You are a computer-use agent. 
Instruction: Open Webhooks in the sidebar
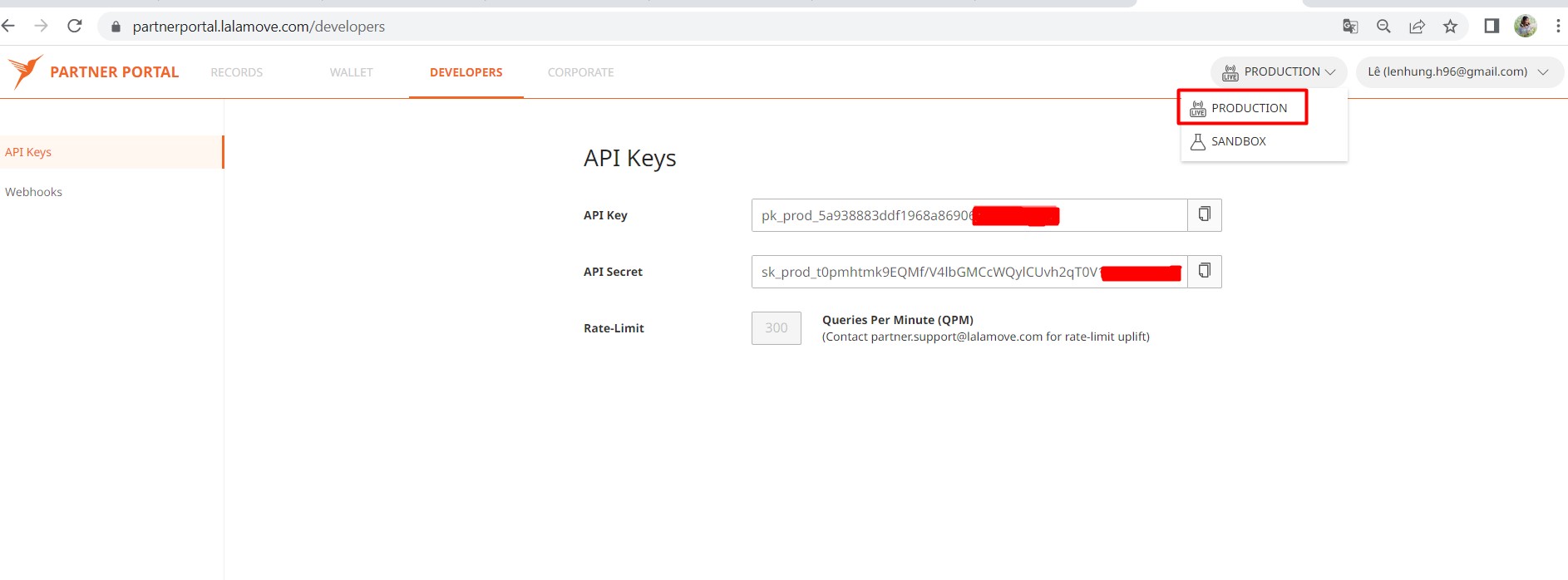[34, 192]
